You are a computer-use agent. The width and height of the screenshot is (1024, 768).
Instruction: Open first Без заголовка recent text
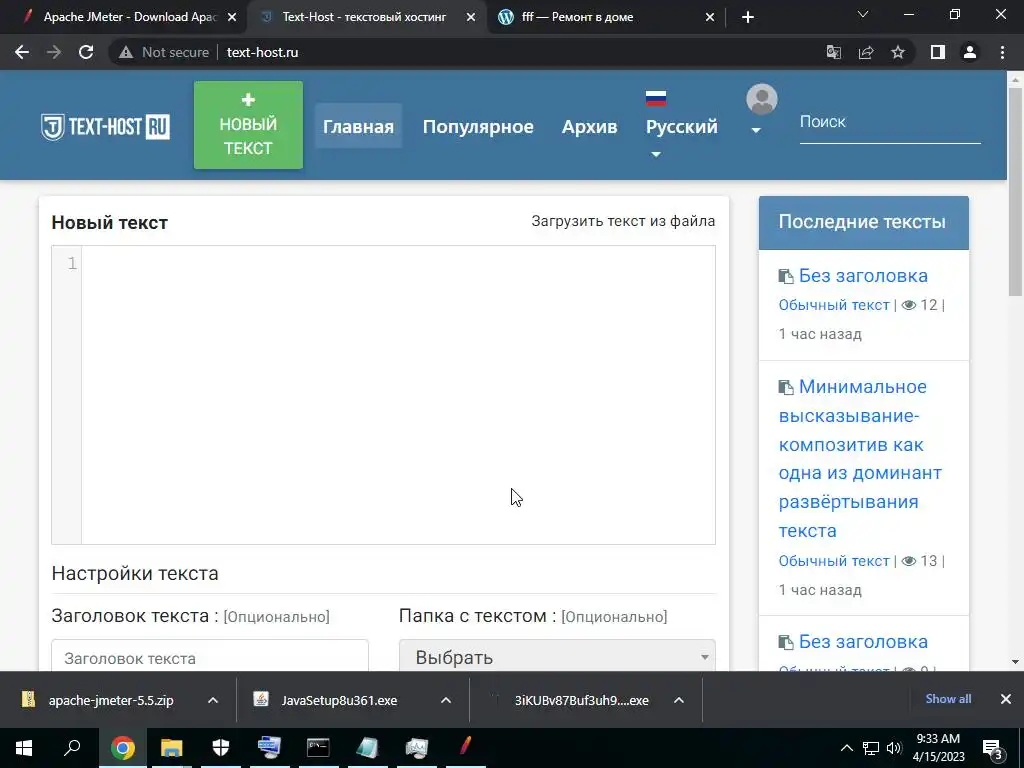tap(863, 276)
